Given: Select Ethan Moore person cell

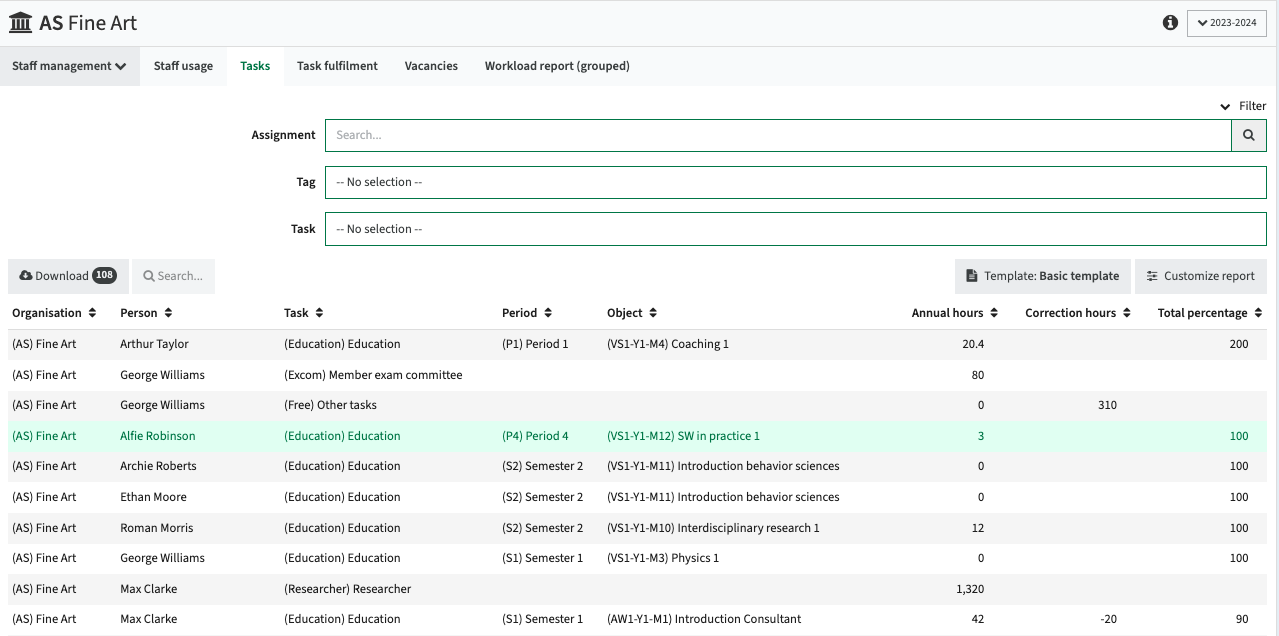Looking at the screenshot, I should coord(153,497).
